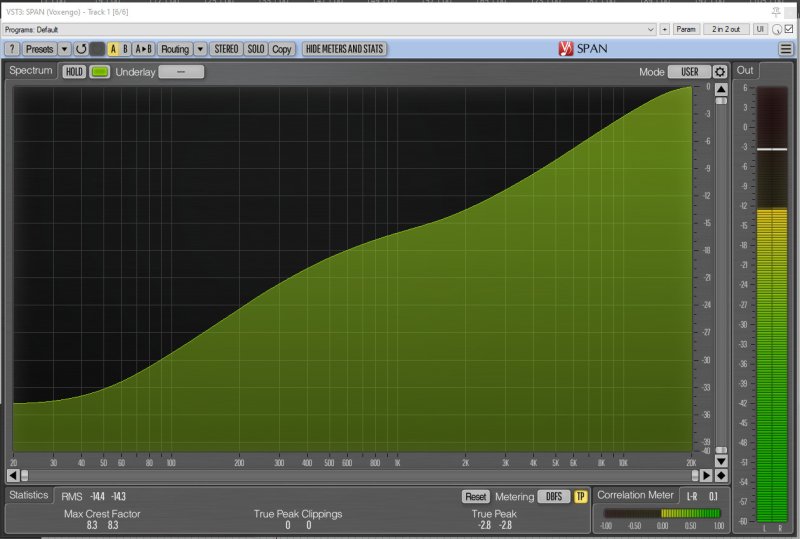Screen dimensions: 800x539
Task: Click the horizontal scroll left arrow
Action: [x=13, y=475]
